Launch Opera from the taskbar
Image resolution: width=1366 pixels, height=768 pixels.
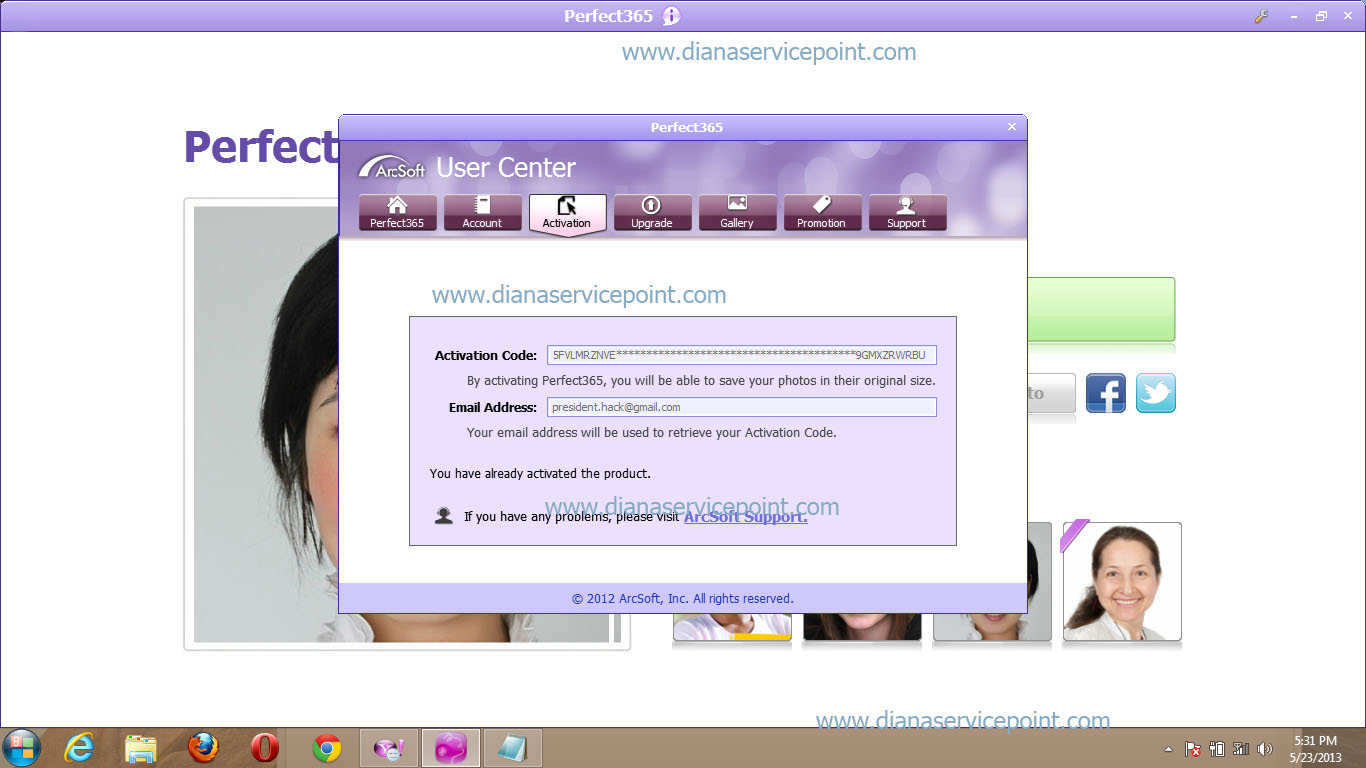(265, 748)
